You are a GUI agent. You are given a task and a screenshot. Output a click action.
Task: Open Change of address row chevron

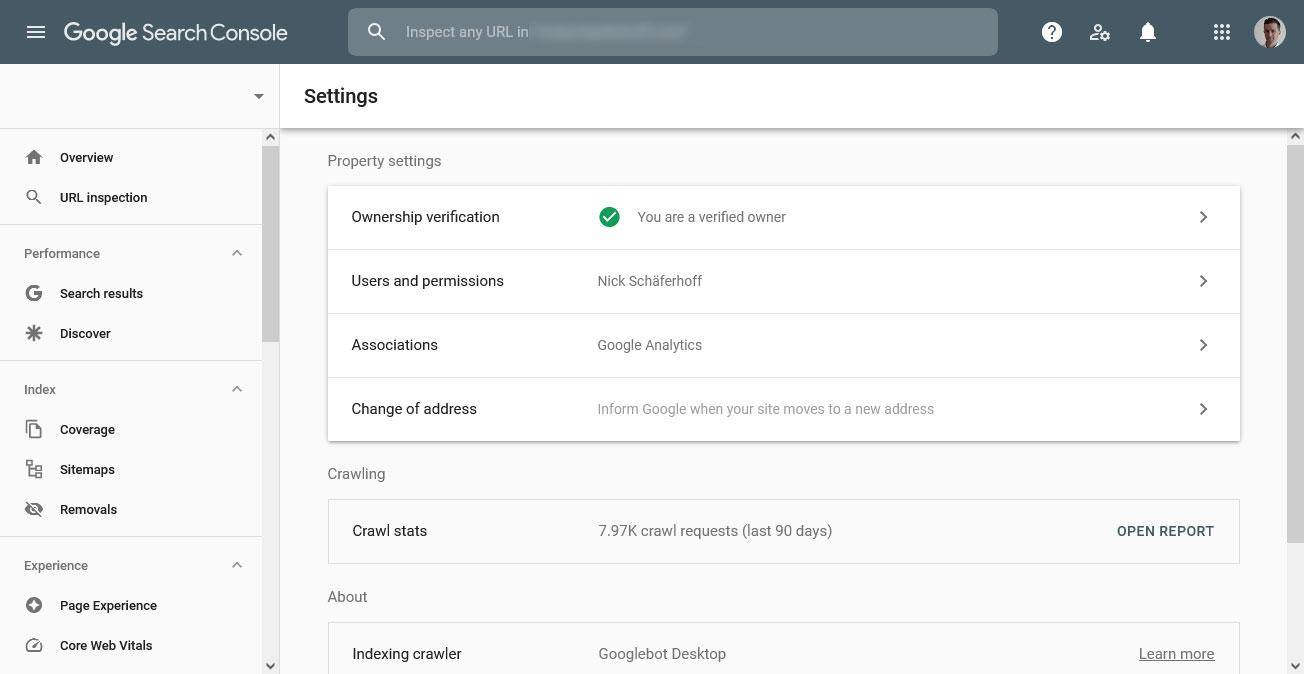(x=1203, y=409)
